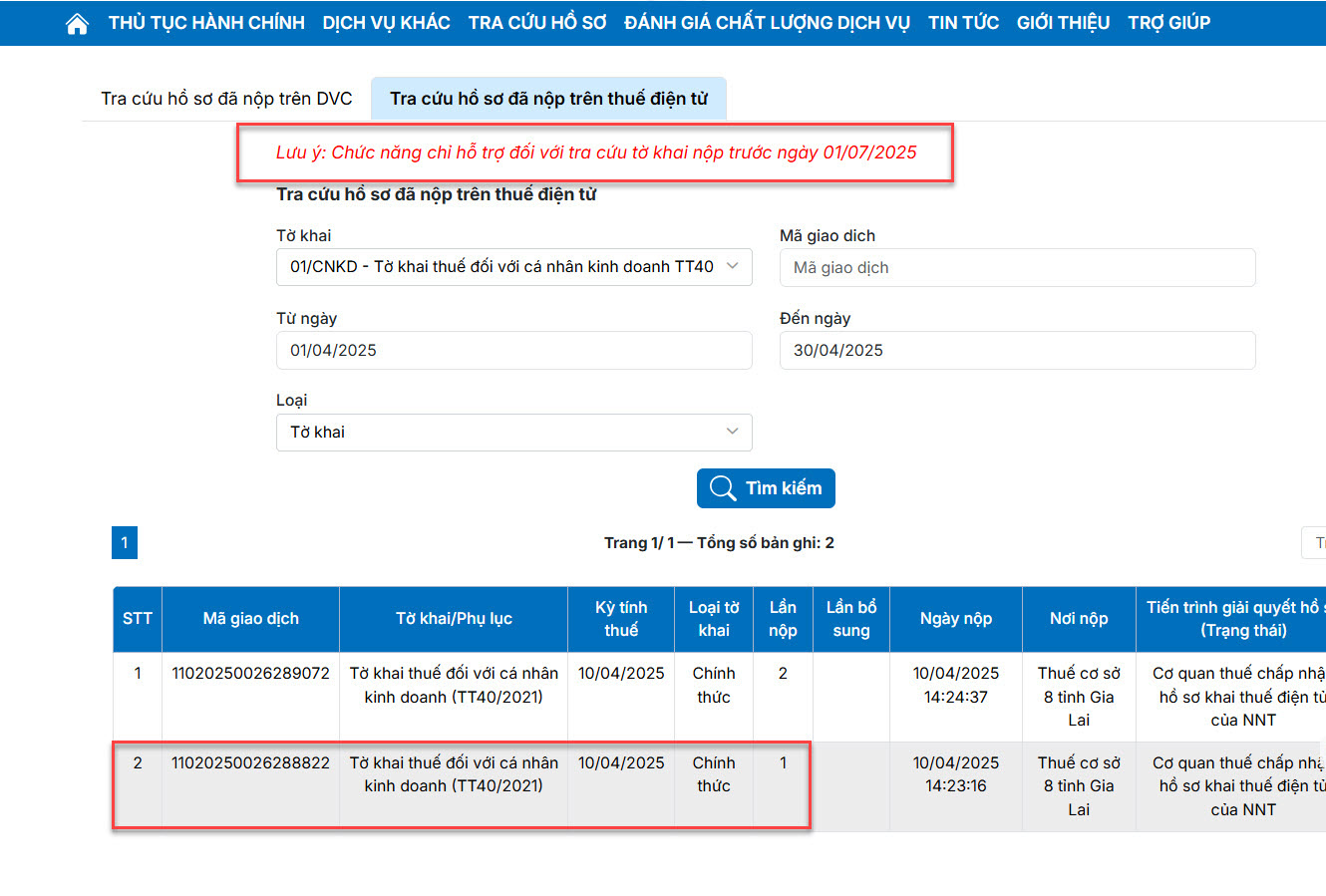Open the TRA CỨU HỒ SƠ menu

(537, 23)
